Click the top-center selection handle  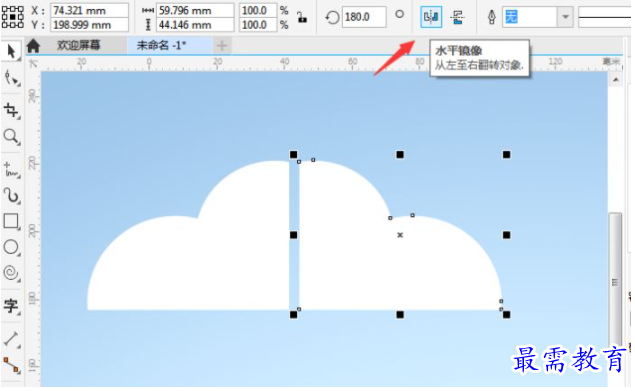[400, 154]
